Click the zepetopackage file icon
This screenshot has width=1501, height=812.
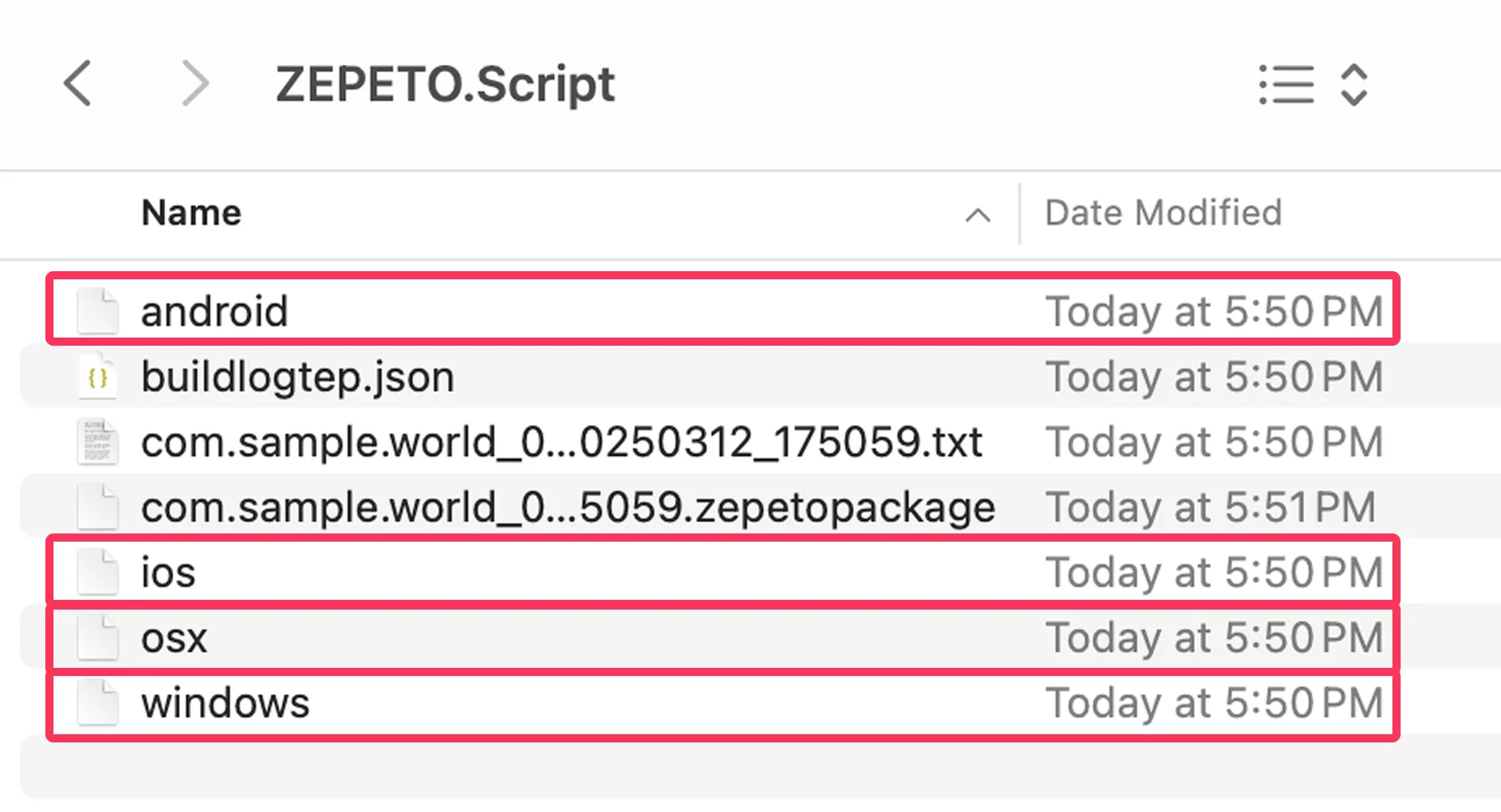click(x=97, y=507)
